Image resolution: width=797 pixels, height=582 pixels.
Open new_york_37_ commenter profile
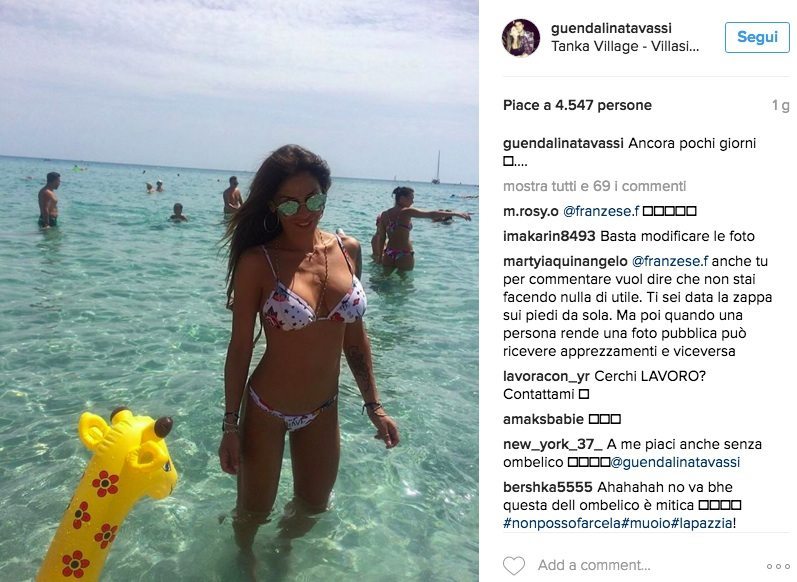point(553,444)
